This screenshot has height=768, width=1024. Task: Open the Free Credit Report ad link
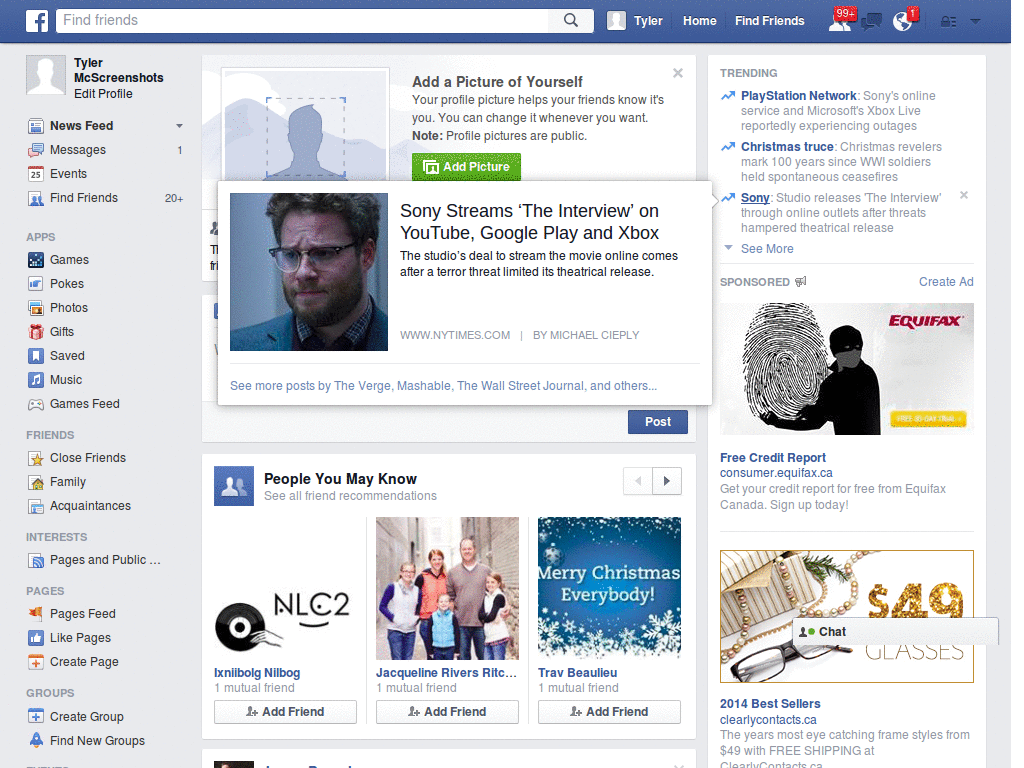coord(773,458)
